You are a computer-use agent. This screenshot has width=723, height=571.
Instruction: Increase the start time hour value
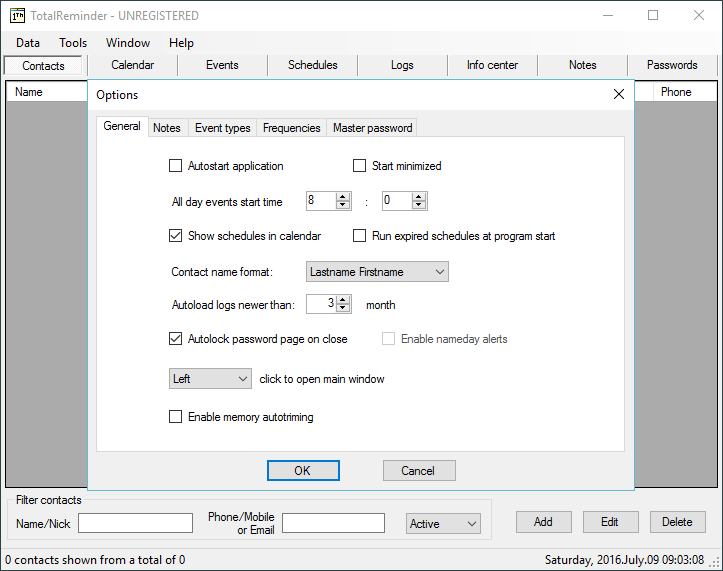point(343,197)
